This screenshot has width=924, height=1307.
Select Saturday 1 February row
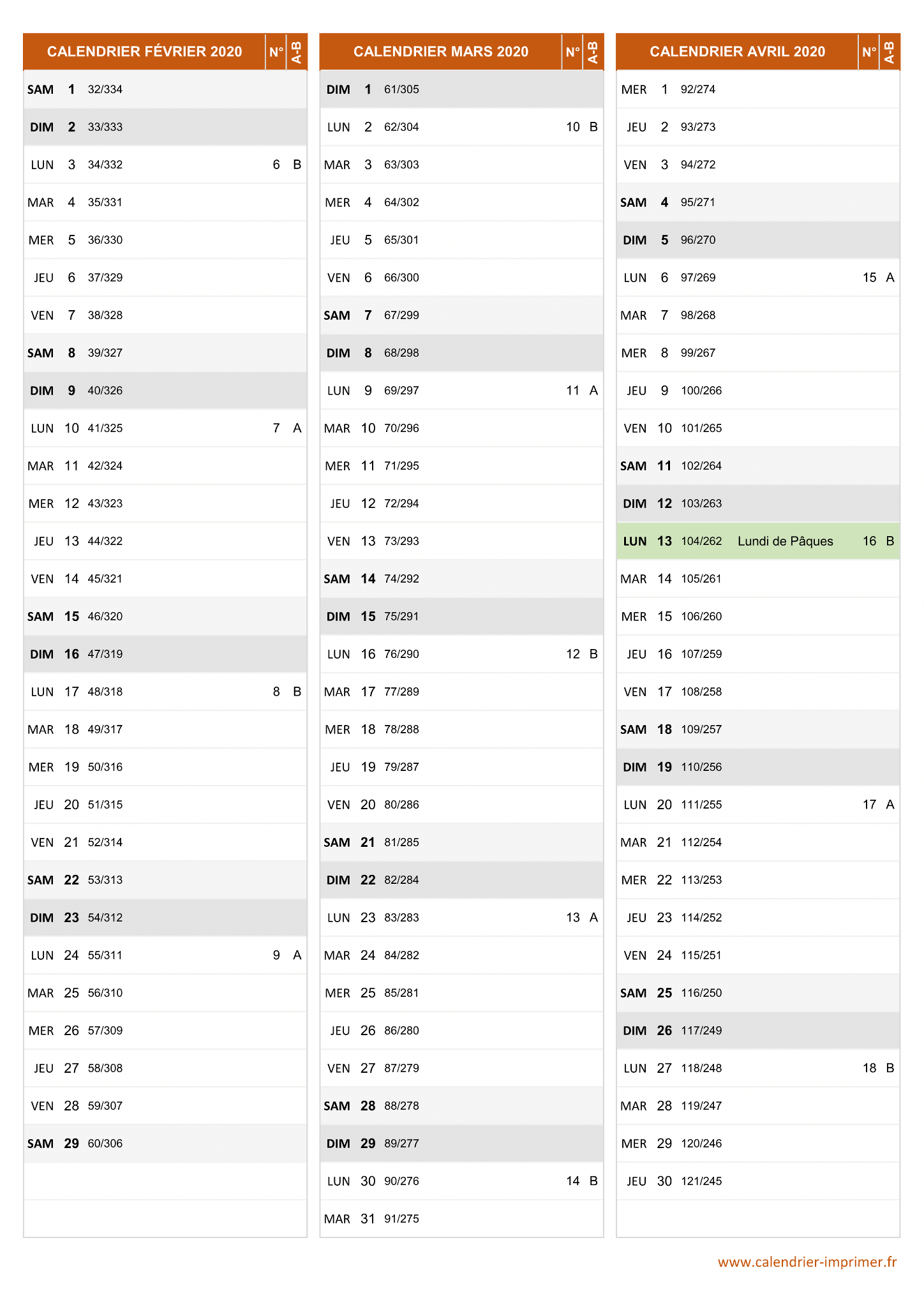pyautogui.click(x=165, y=89)
